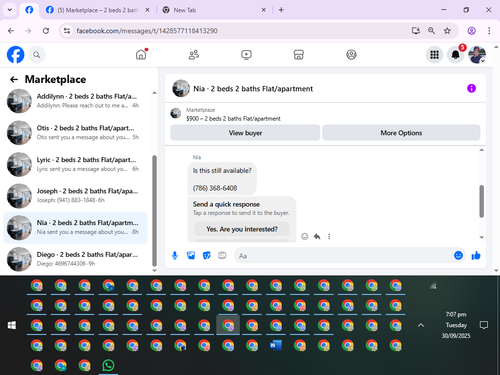Select Nia's conversation in the list
Image resolution: width=500 pixels, height=375 pixels.
click(x=76, y=228)
